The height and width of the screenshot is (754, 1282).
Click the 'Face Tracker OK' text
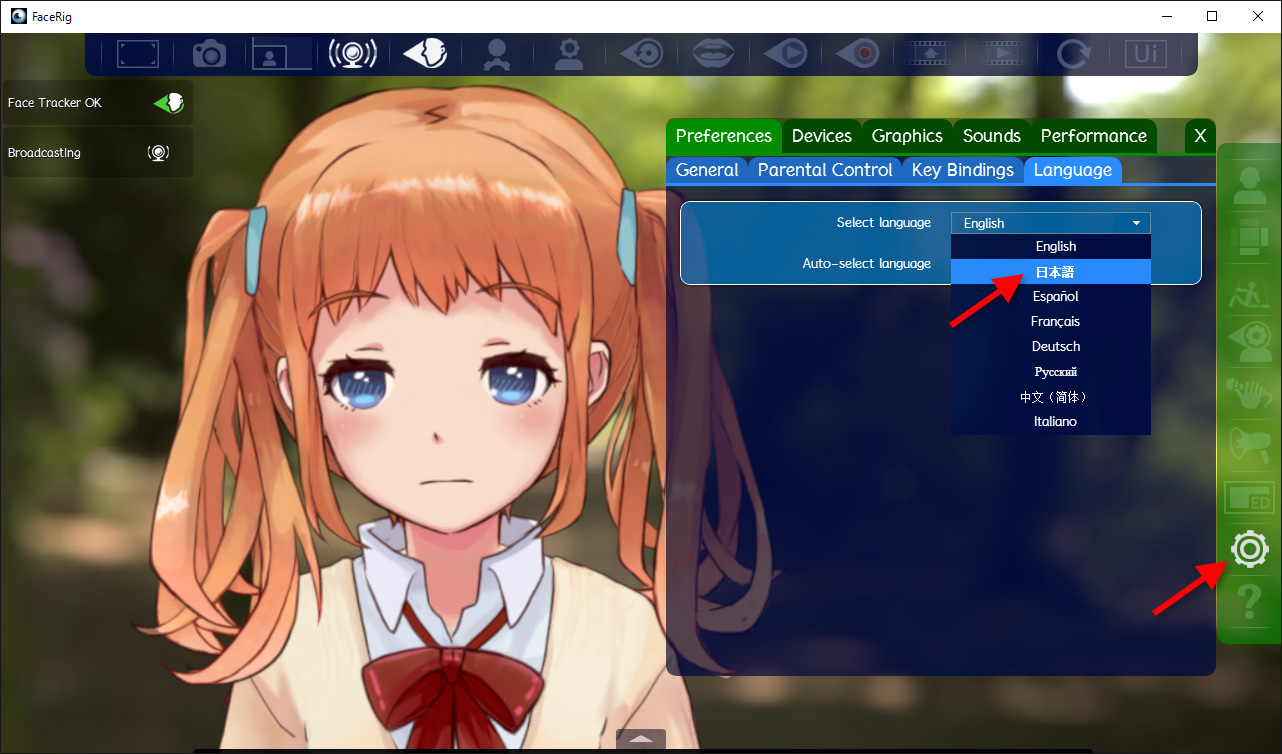[x=55, y=103]
